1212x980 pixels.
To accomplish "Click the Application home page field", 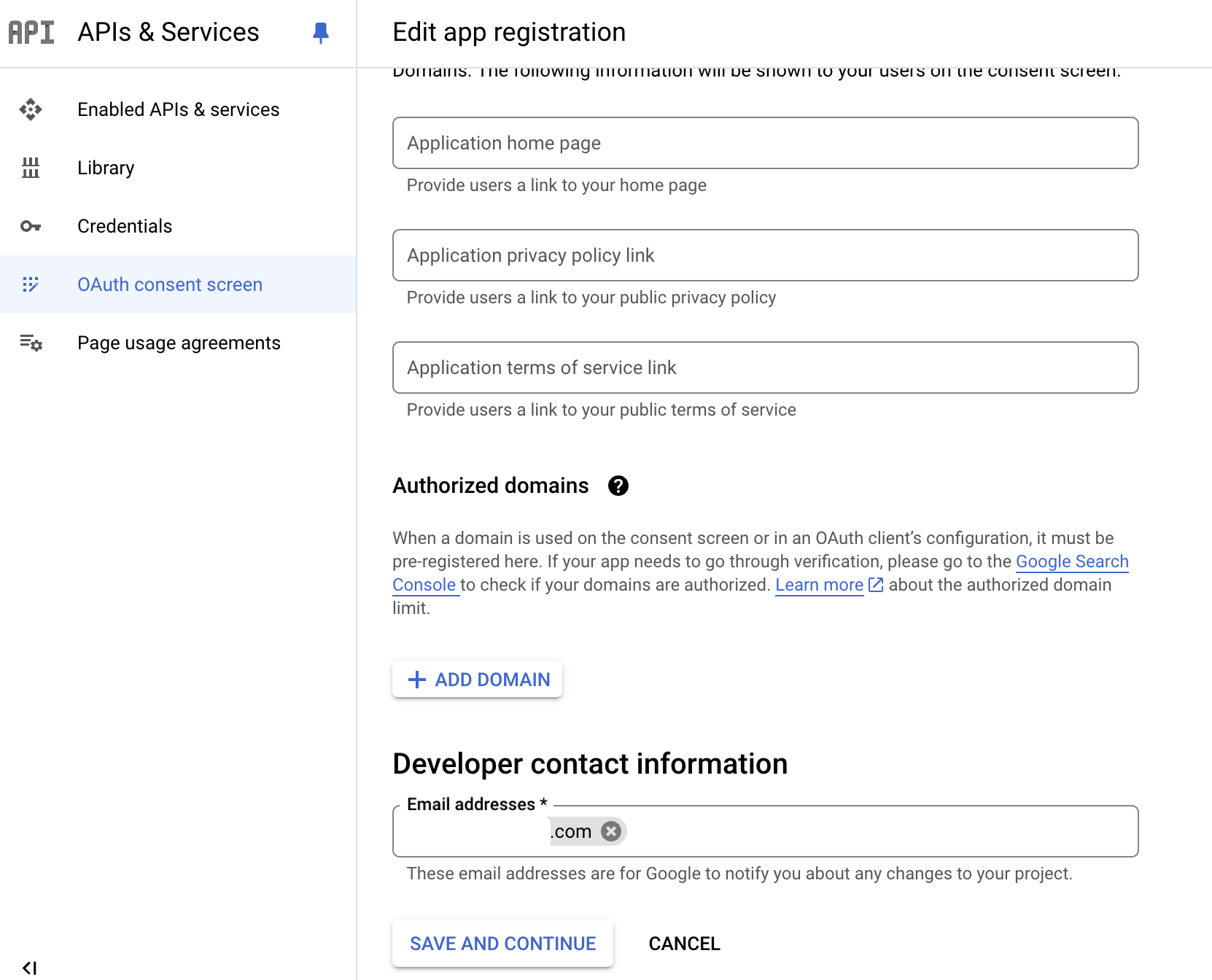I will [x=764, y=143].
